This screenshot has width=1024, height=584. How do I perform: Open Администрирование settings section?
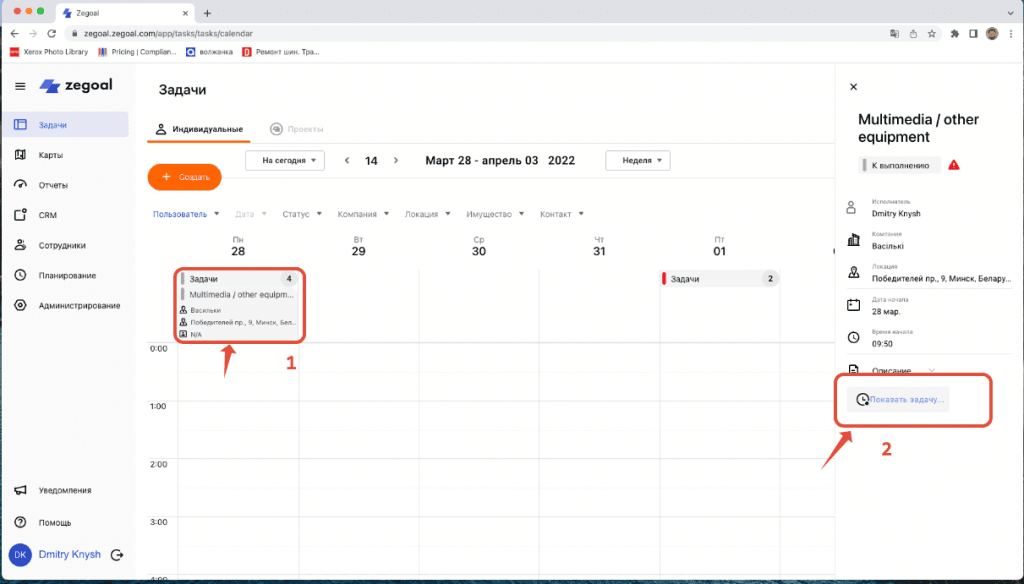click(79, 305)
